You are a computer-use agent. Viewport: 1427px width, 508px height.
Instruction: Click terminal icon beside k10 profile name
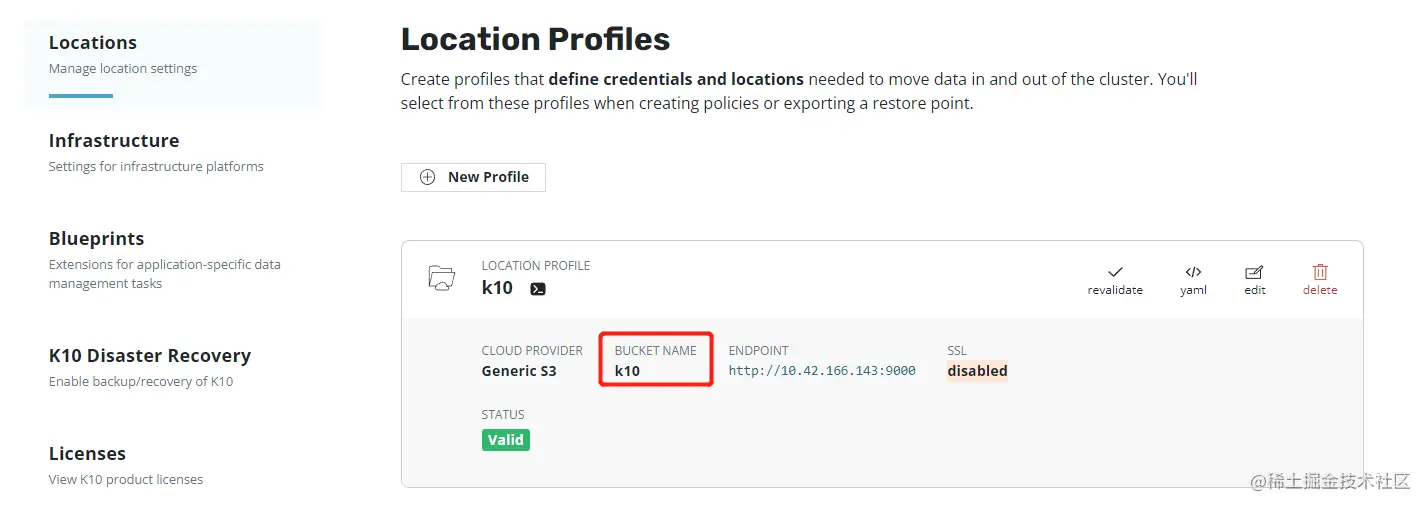pos(538,289)
